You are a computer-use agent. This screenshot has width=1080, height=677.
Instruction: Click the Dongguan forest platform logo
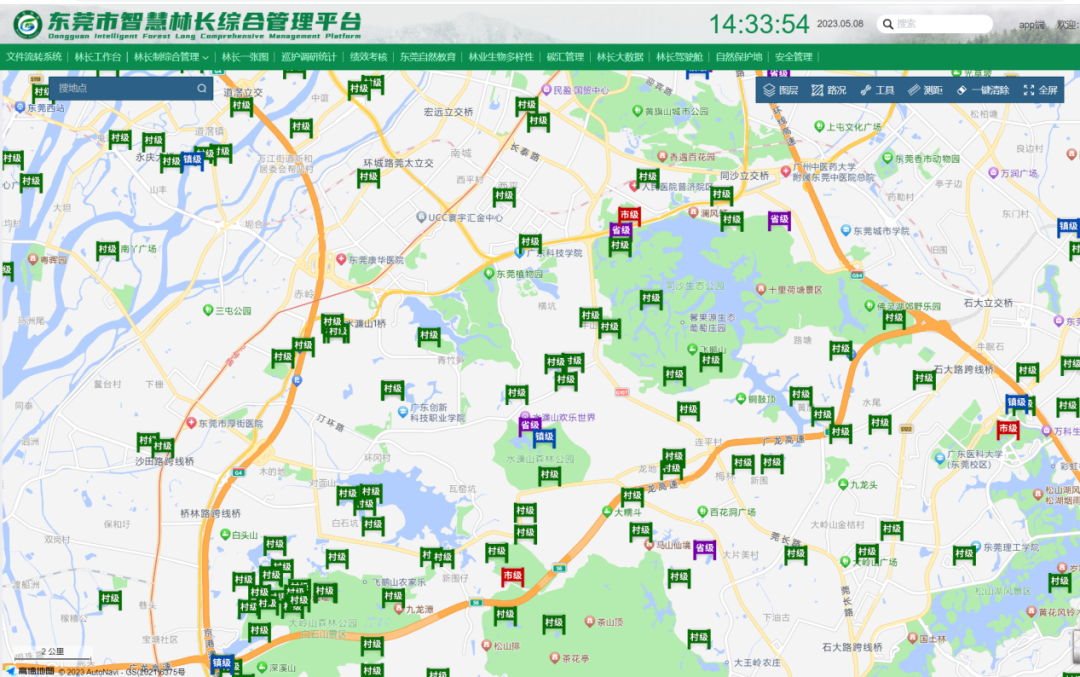click(27, 24)
